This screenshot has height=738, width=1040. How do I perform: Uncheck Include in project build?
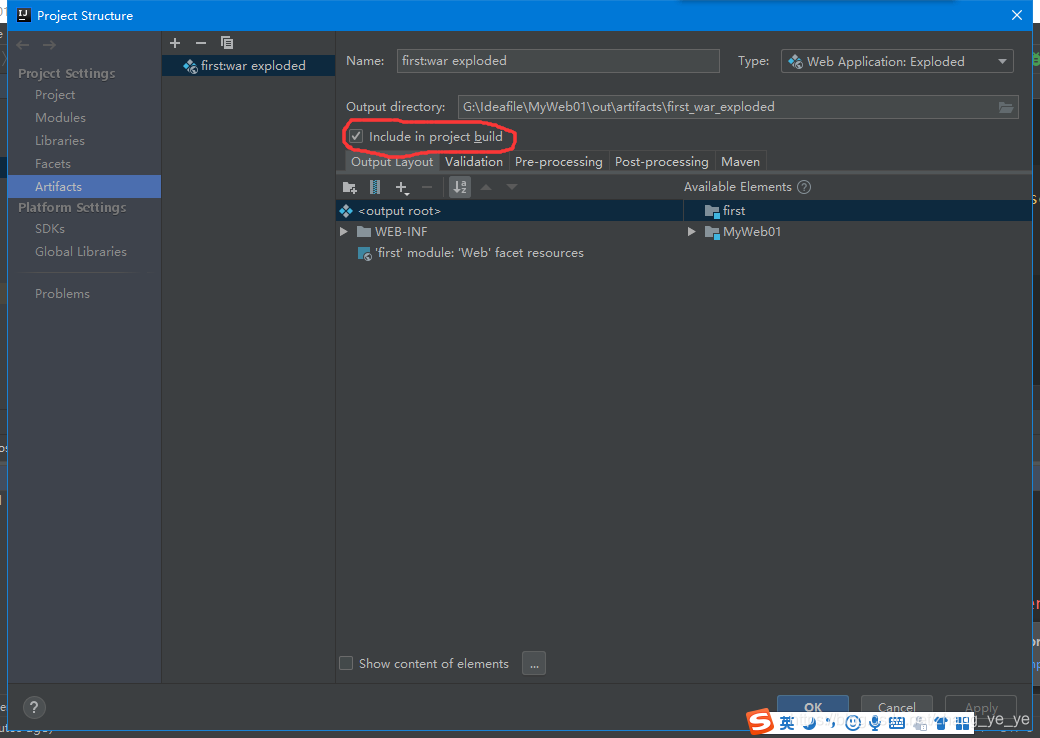point(356,137)
